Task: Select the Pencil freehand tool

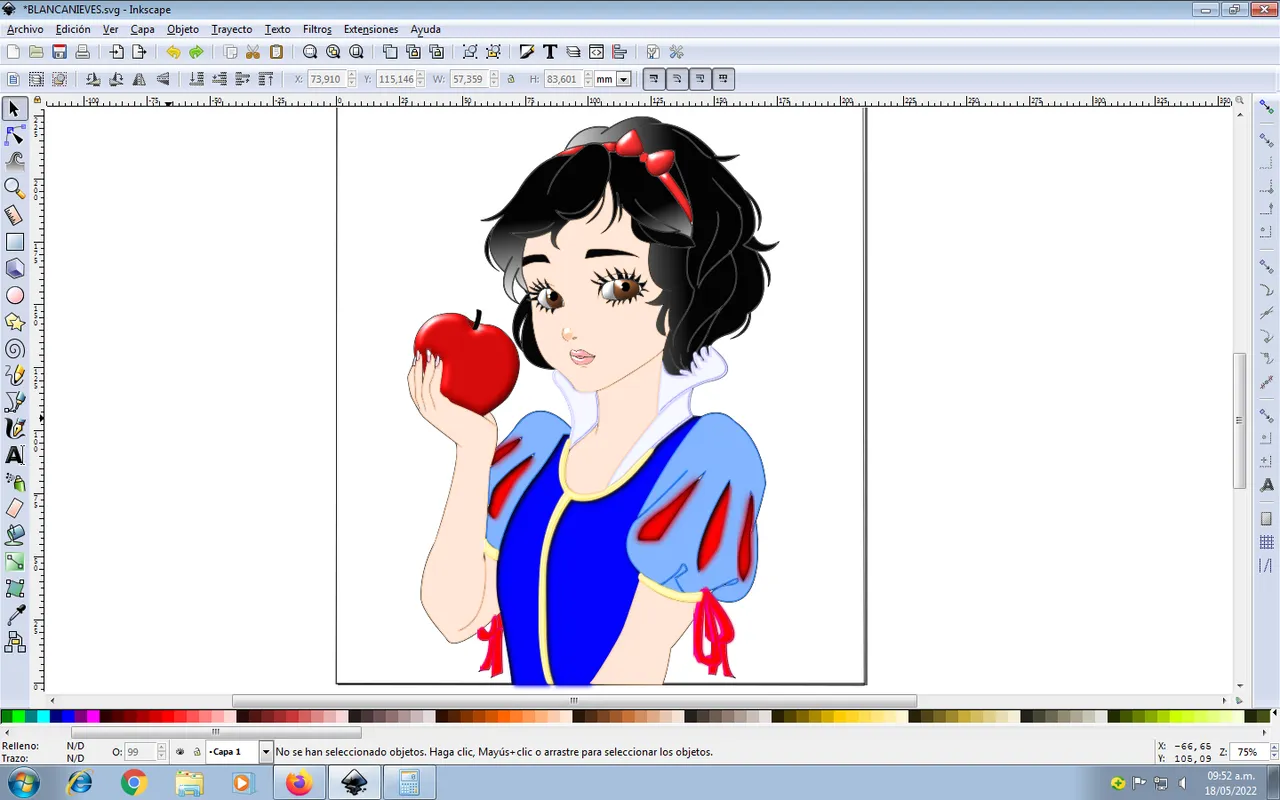Action: (15, 376)
